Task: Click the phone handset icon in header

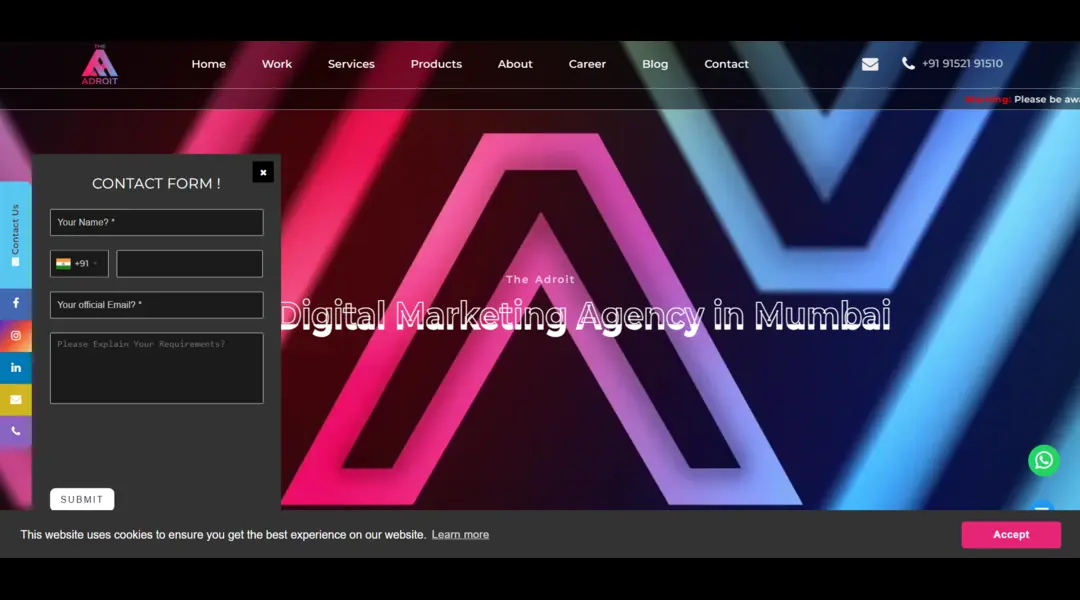Action: coord(908,63)
